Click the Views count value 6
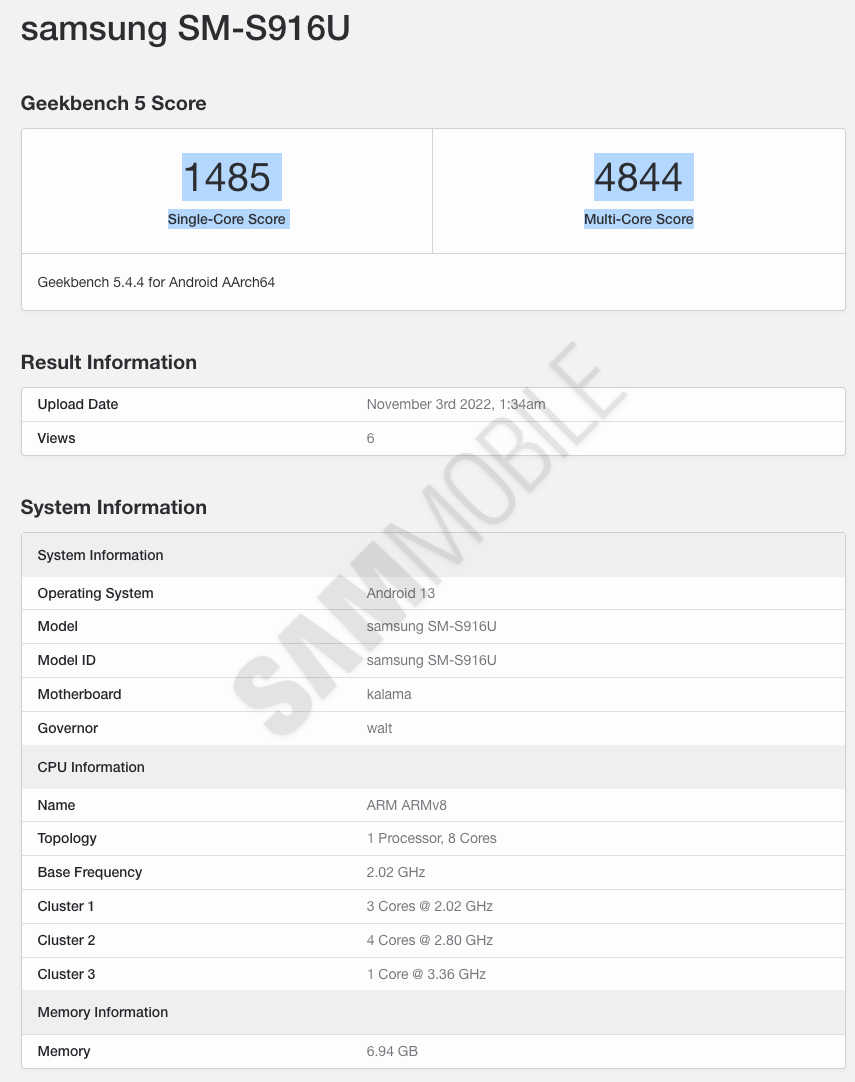 click(x=370, y=438)
